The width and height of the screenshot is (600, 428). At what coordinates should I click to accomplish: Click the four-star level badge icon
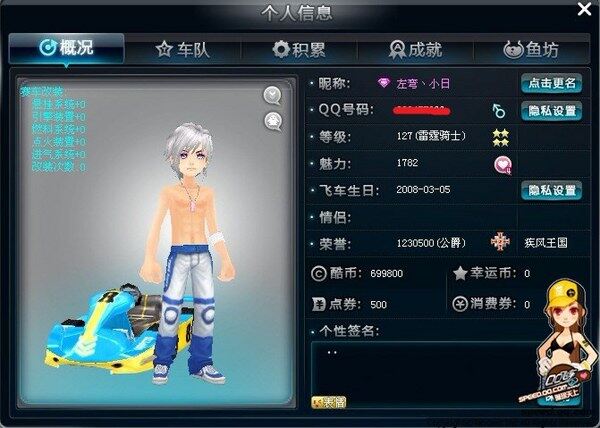coord(501,138)
